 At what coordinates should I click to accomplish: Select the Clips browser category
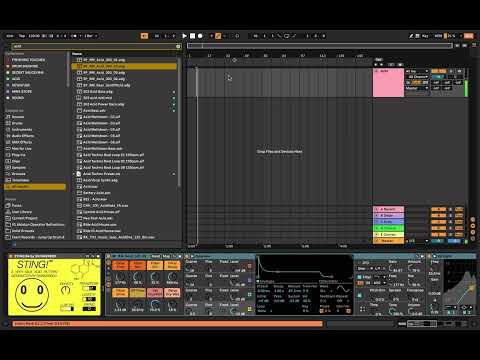pos(16,161)
